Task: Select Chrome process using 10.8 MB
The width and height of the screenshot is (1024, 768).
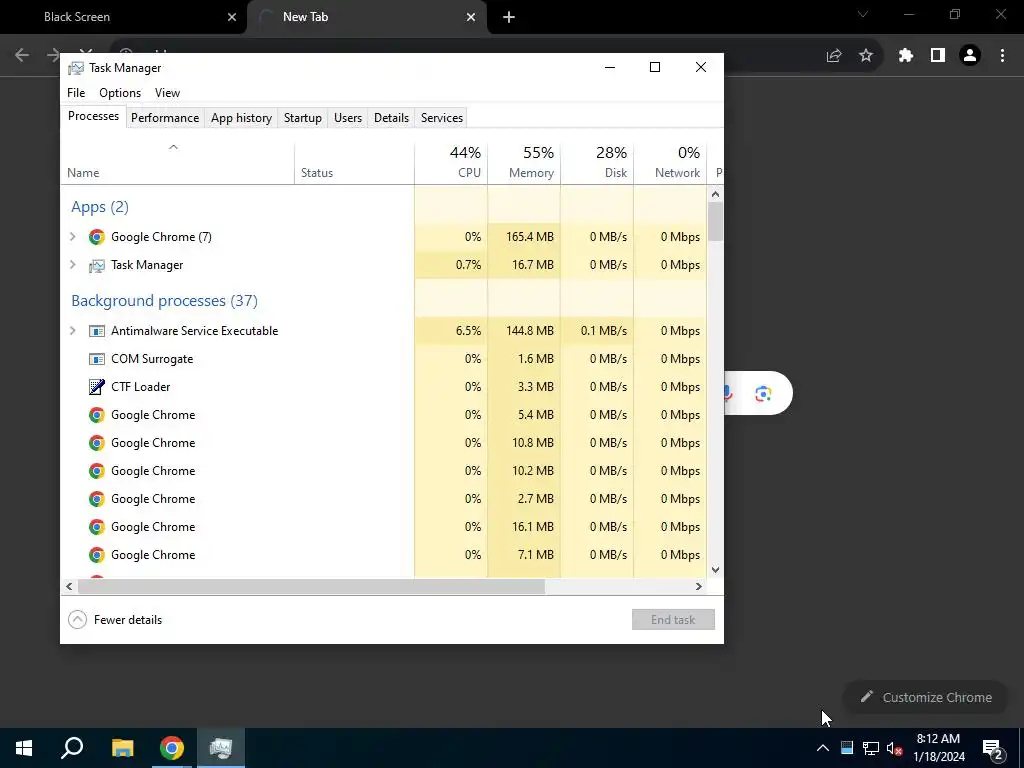Action: coord(383,443)
